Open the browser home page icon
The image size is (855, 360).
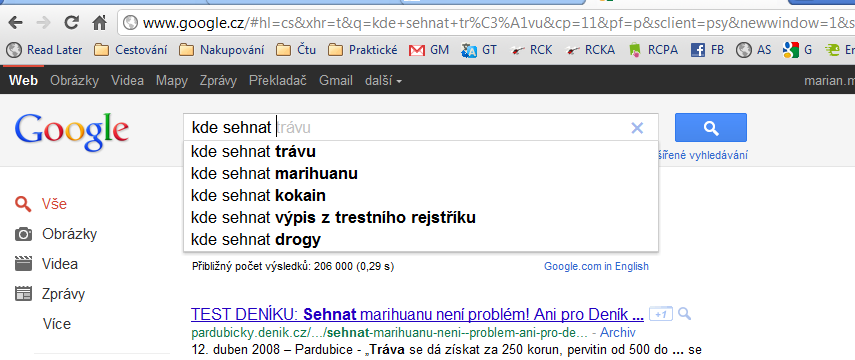(x=99, y=22)
